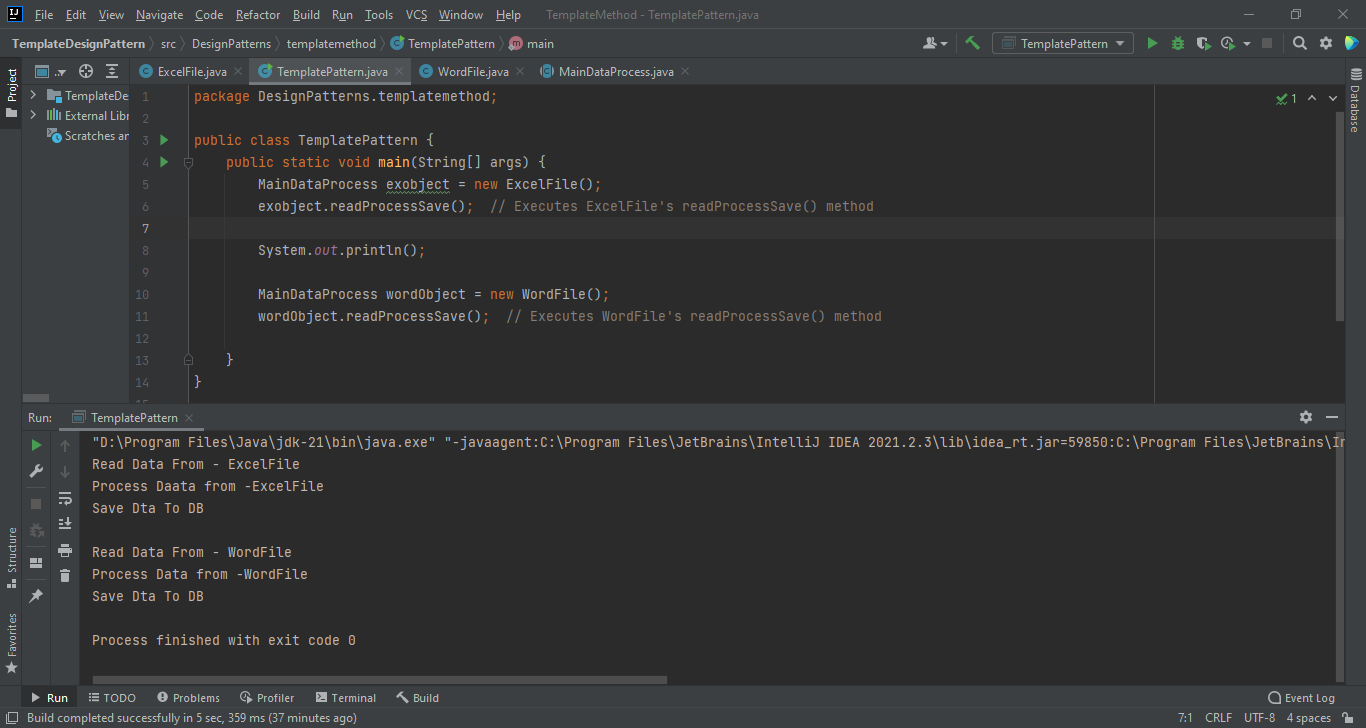Open Run tool window settings gear
Image resolution: width=1366 pixels, height=728 pixels.
pos(1306,417)
